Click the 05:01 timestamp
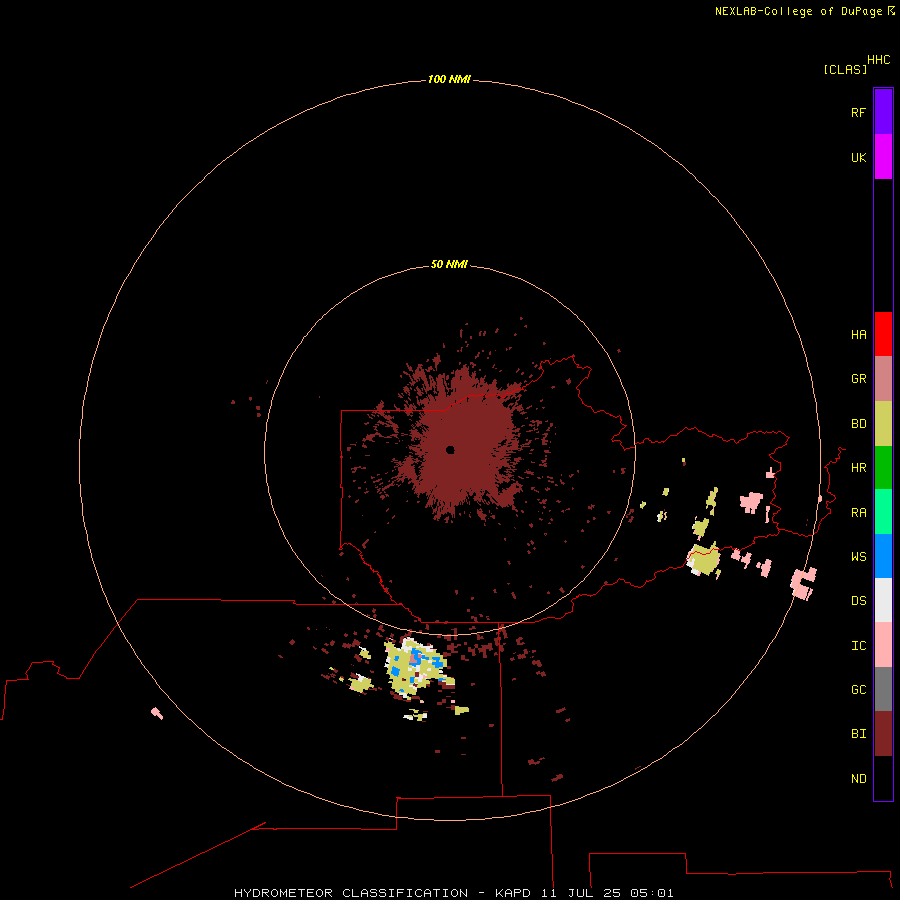 click(x=651, y=893)
